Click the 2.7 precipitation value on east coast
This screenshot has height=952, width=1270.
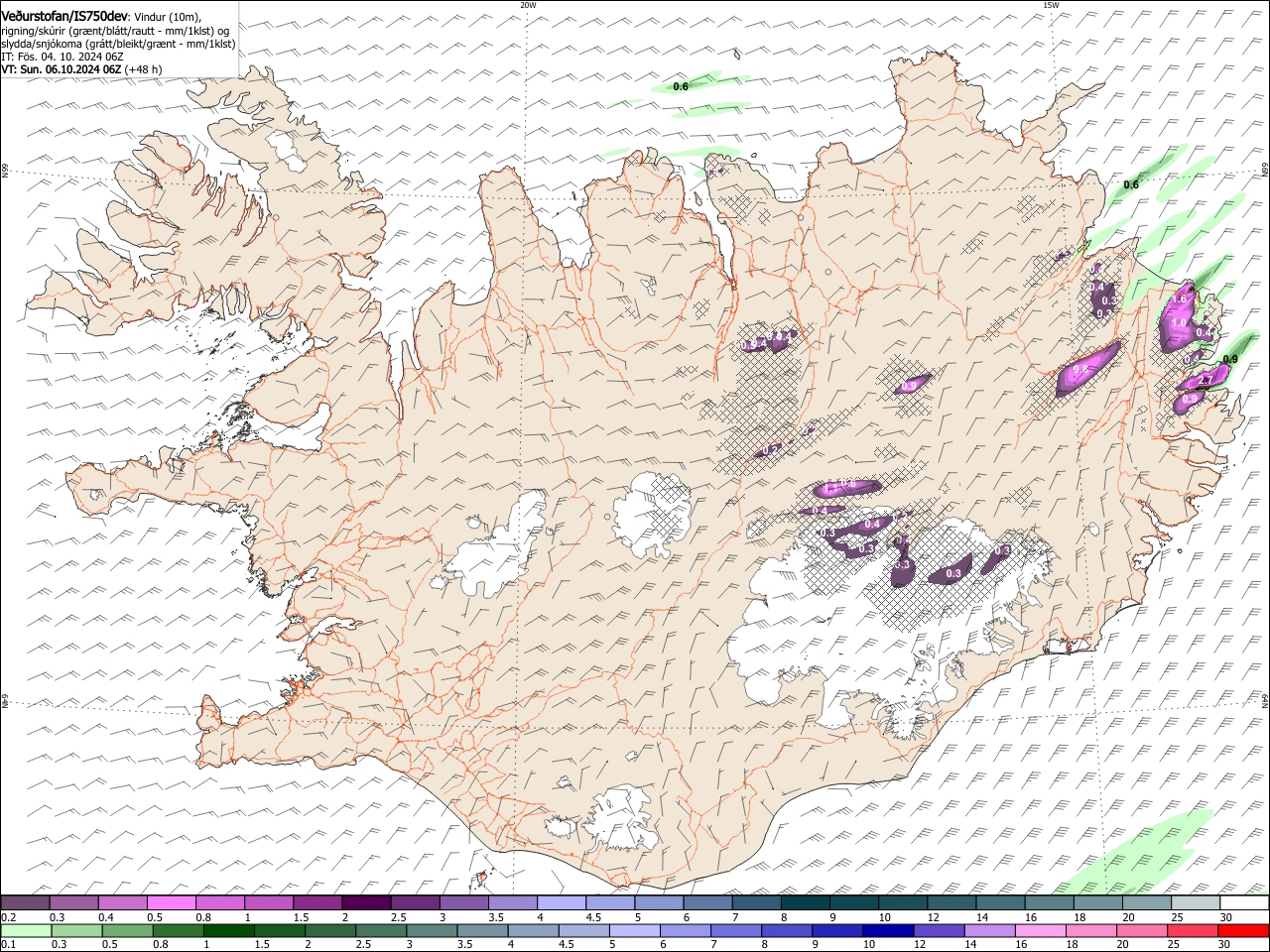1206,381
